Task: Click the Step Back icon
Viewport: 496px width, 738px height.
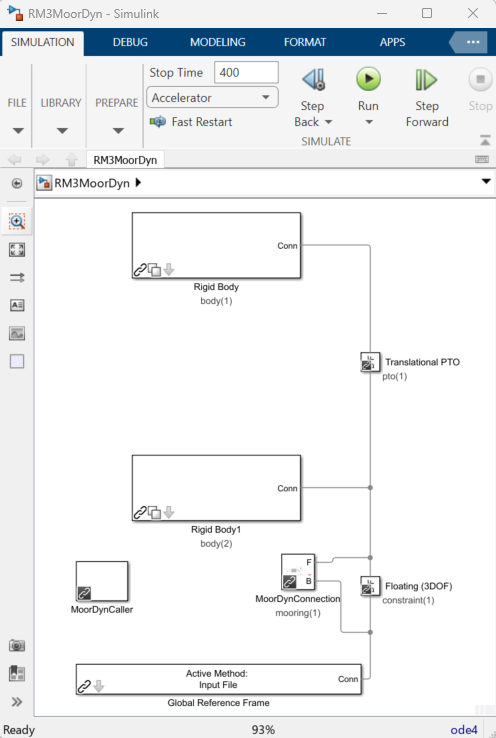Action: pyautogui.click(x=313, y=79)
